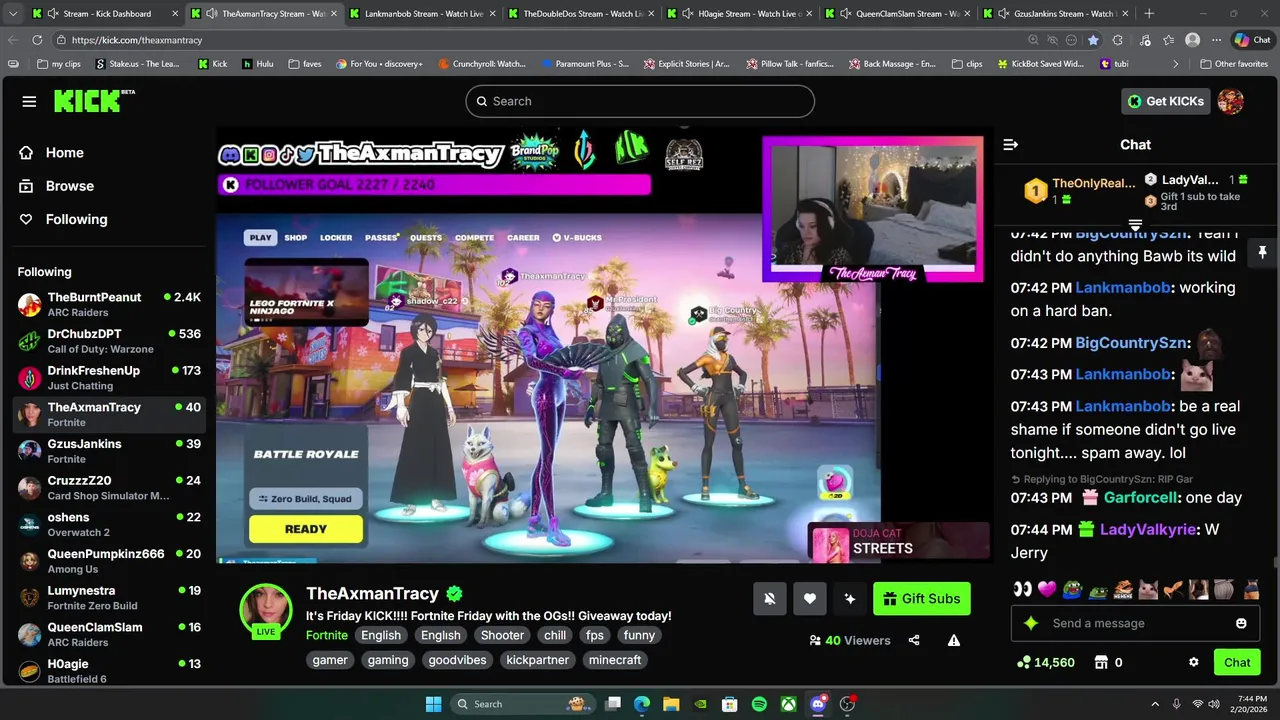Open Browse in sidebar

56,186
